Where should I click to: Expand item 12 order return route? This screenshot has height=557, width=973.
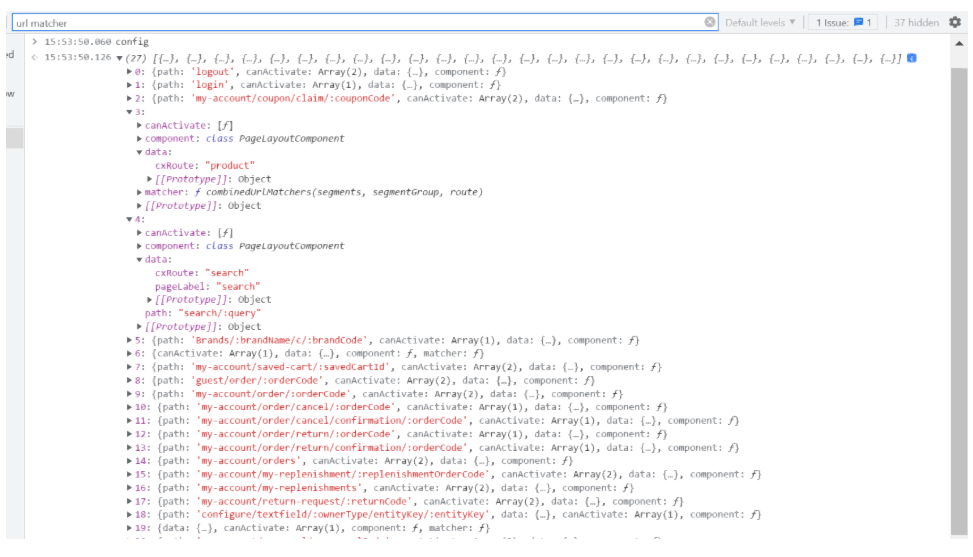click(129, 435)
